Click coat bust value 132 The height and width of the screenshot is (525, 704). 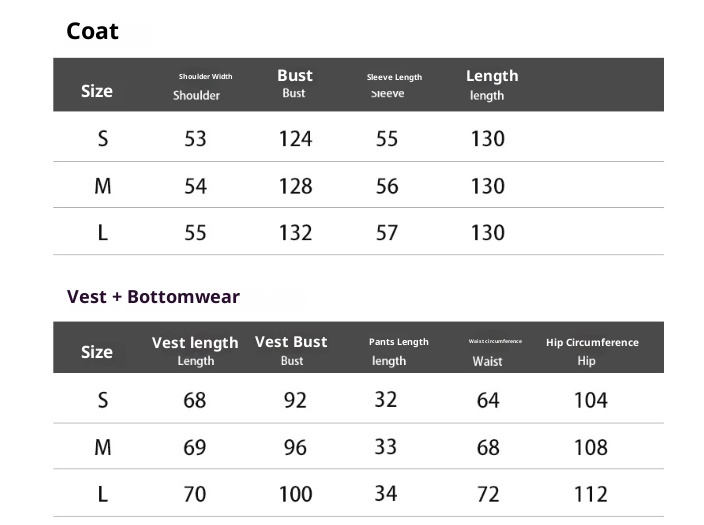tap(295, 233)
